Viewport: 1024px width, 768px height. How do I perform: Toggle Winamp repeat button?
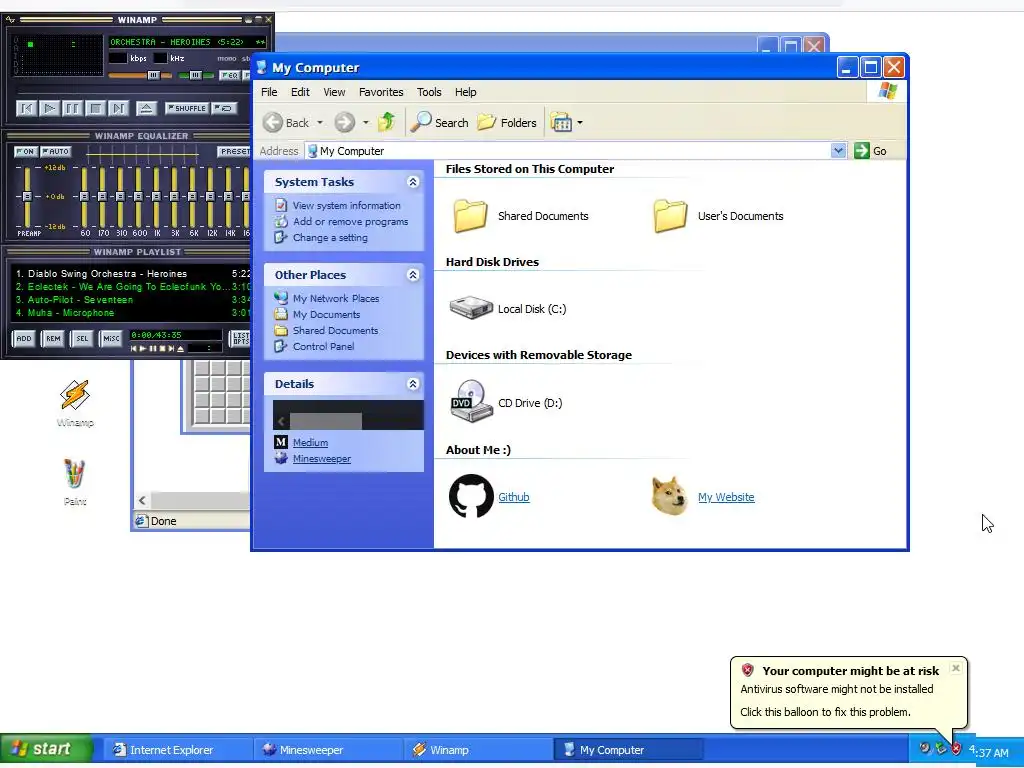[x=225, y=108]
